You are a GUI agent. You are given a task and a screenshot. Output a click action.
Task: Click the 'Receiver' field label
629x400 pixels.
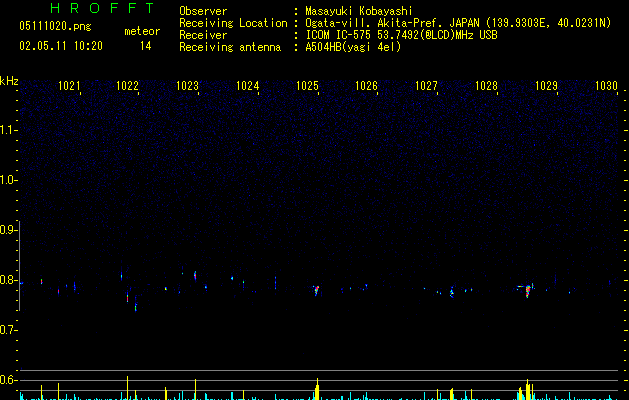203,35
